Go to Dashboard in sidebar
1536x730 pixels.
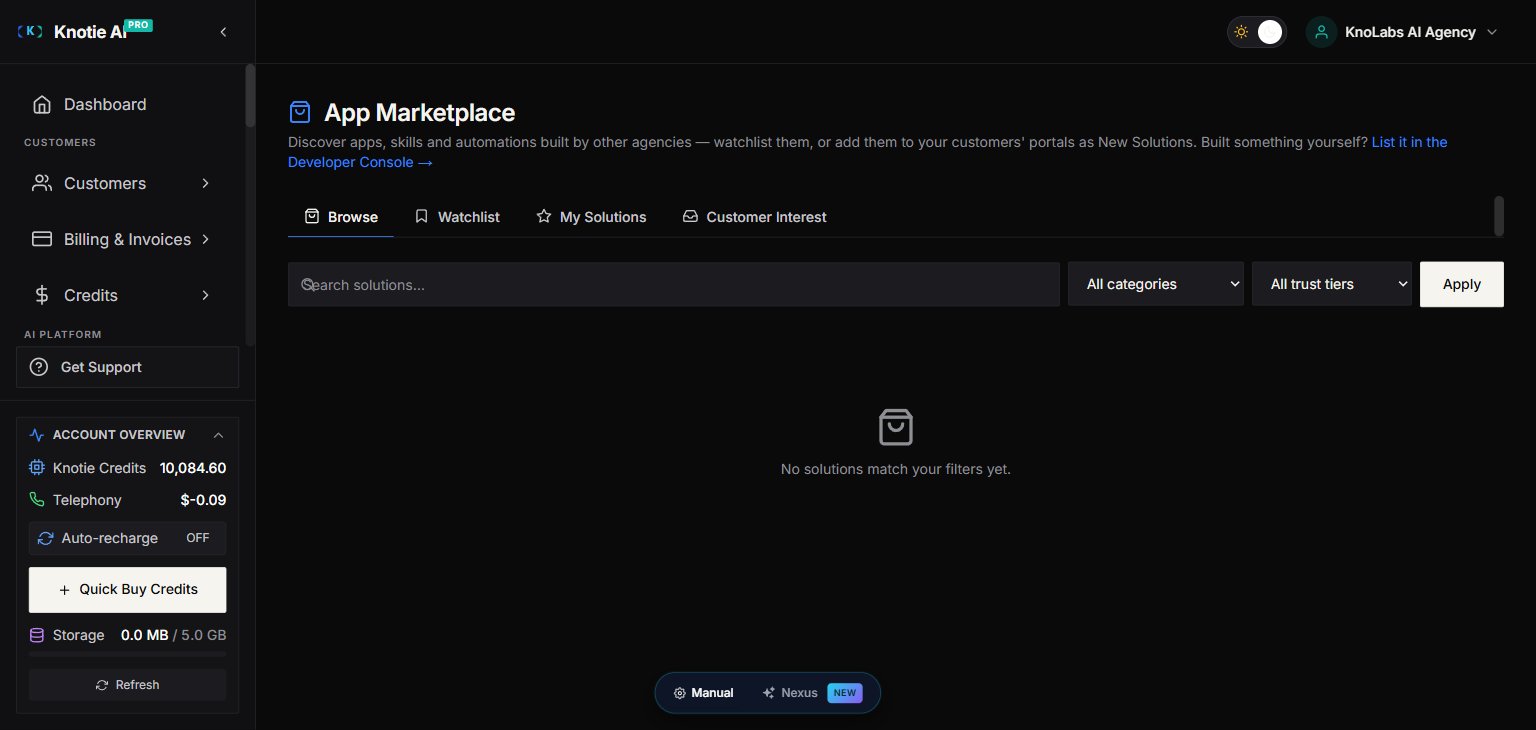pos(127,104)
